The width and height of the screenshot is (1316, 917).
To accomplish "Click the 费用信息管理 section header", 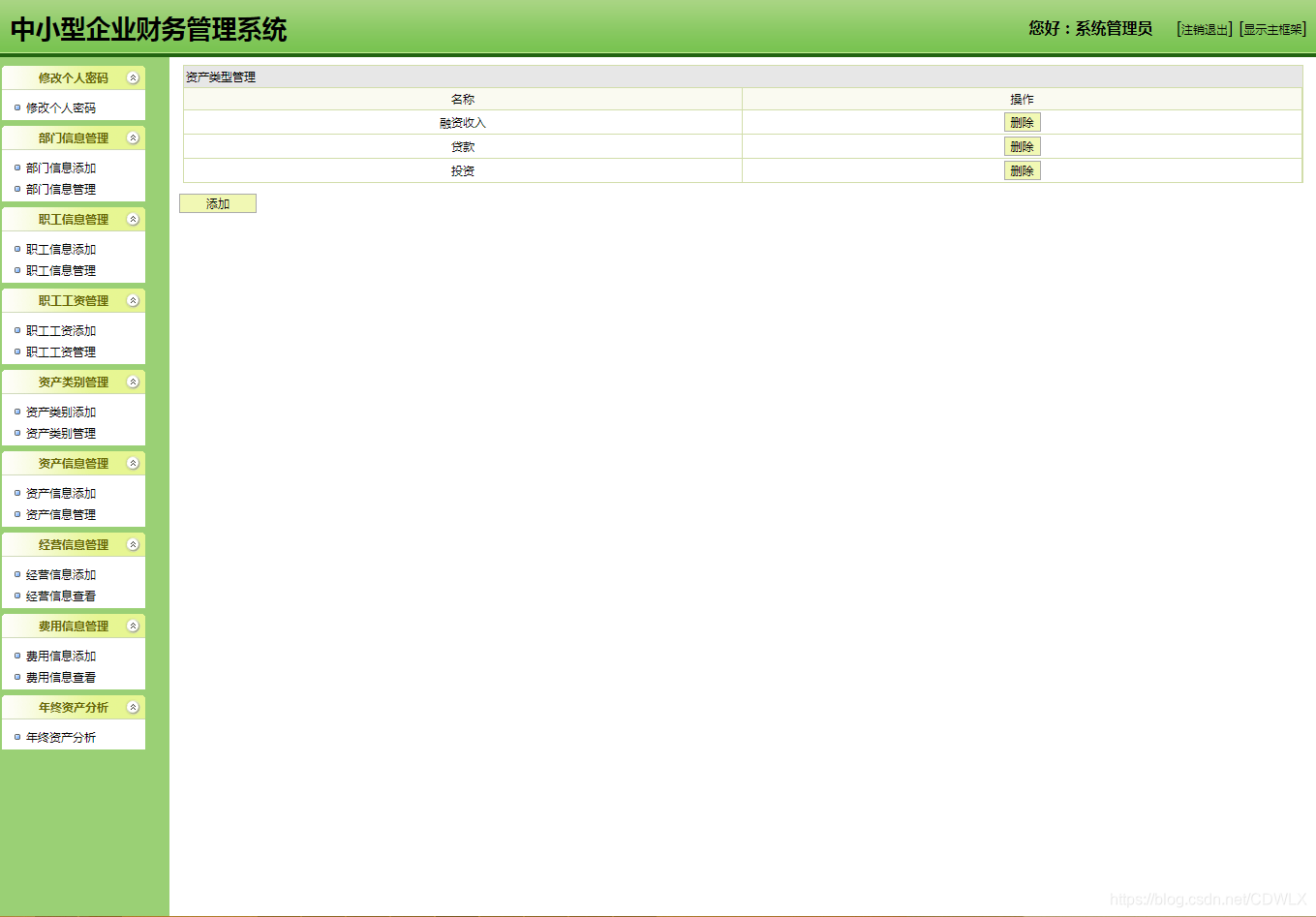I will coord(74,627).
